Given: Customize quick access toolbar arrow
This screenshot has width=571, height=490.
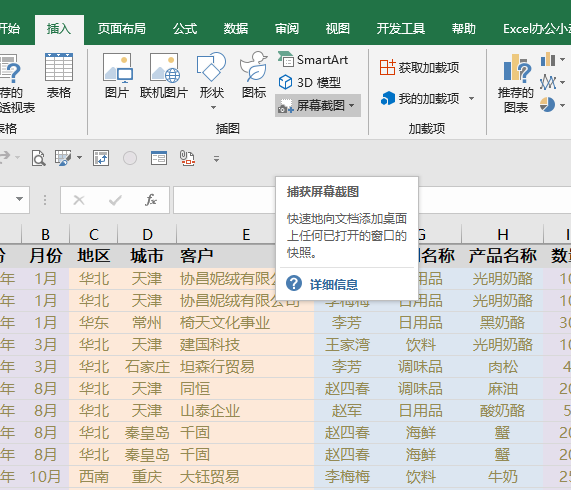Looking at the screenshot, I should pyautogui.click(x=216, y=159).
